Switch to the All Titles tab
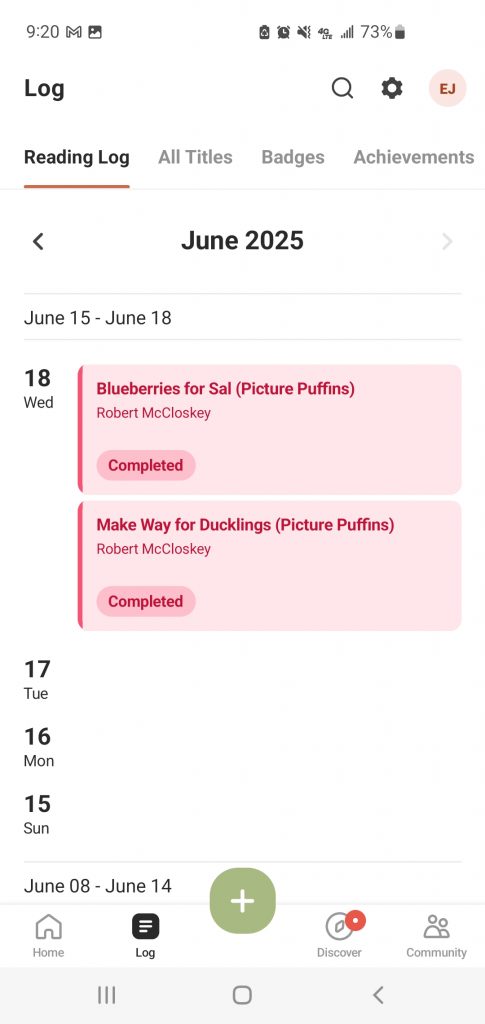This screenshot has height=1024, width=485. [195, 157]
